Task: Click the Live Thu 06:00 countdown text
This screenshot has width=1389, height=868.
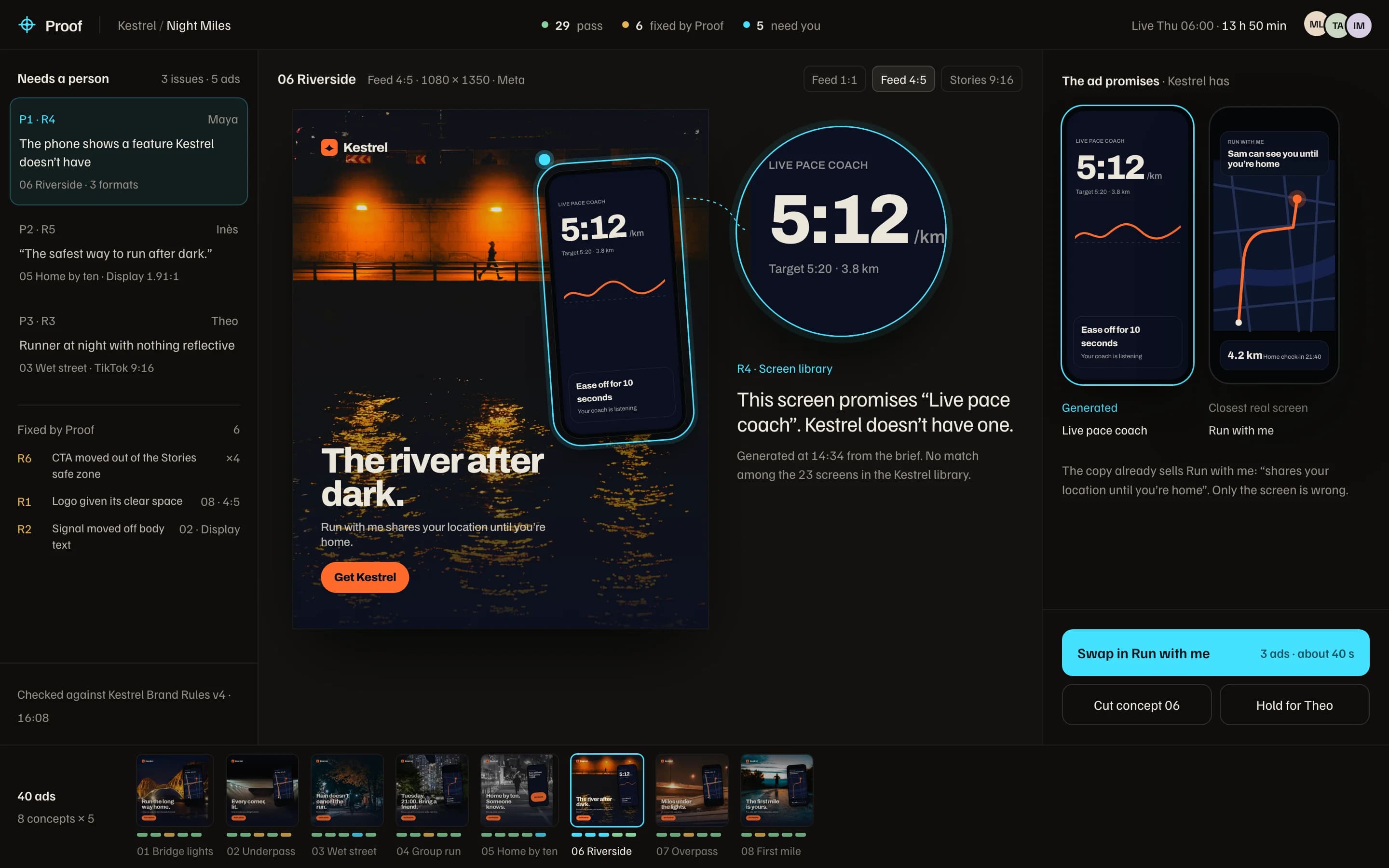Action: [1208, 26]
